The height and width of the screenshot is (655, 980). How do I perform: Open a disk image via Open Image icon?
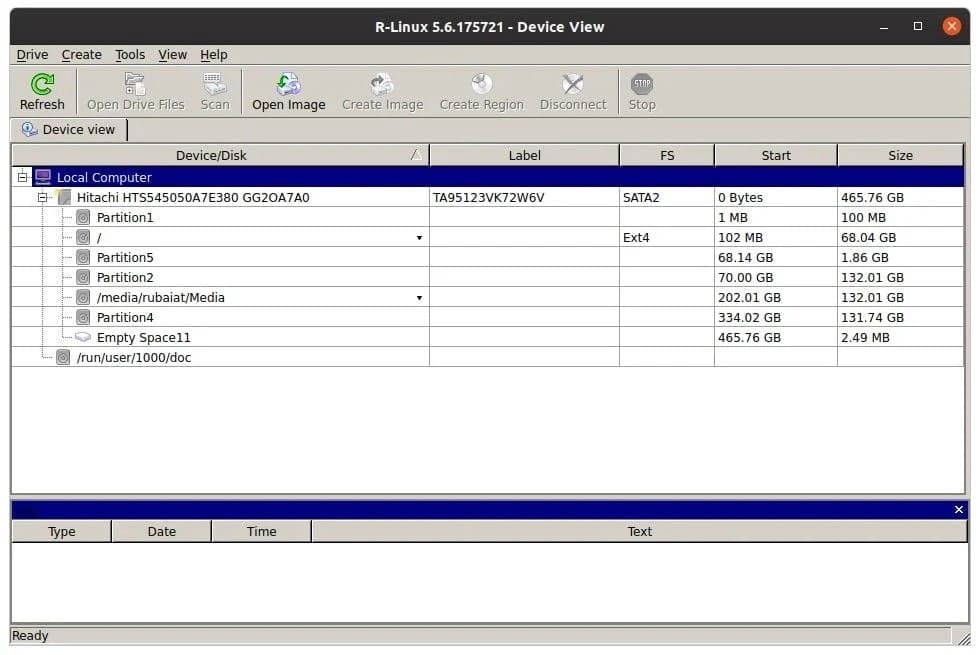point(288,90)
